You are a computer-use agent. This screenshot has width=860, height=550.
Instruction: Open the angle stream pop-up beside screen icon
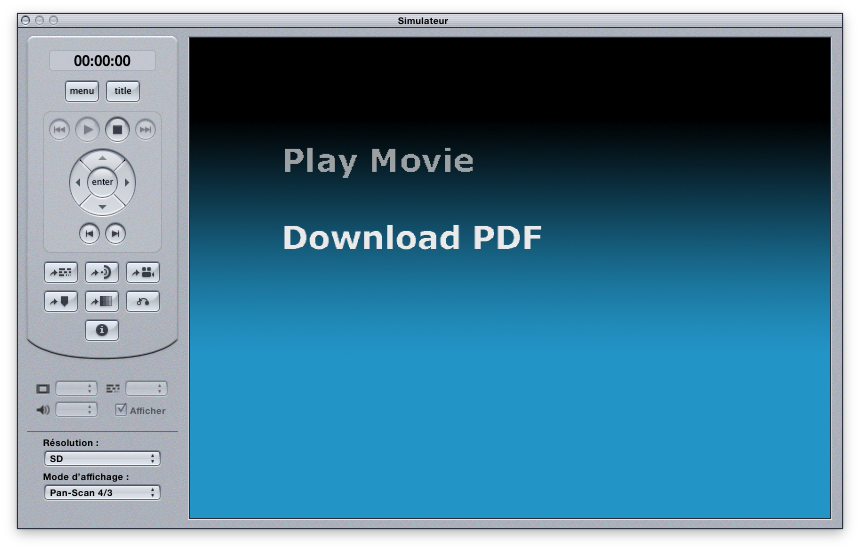pyautogui.click(x=76, y=388)
